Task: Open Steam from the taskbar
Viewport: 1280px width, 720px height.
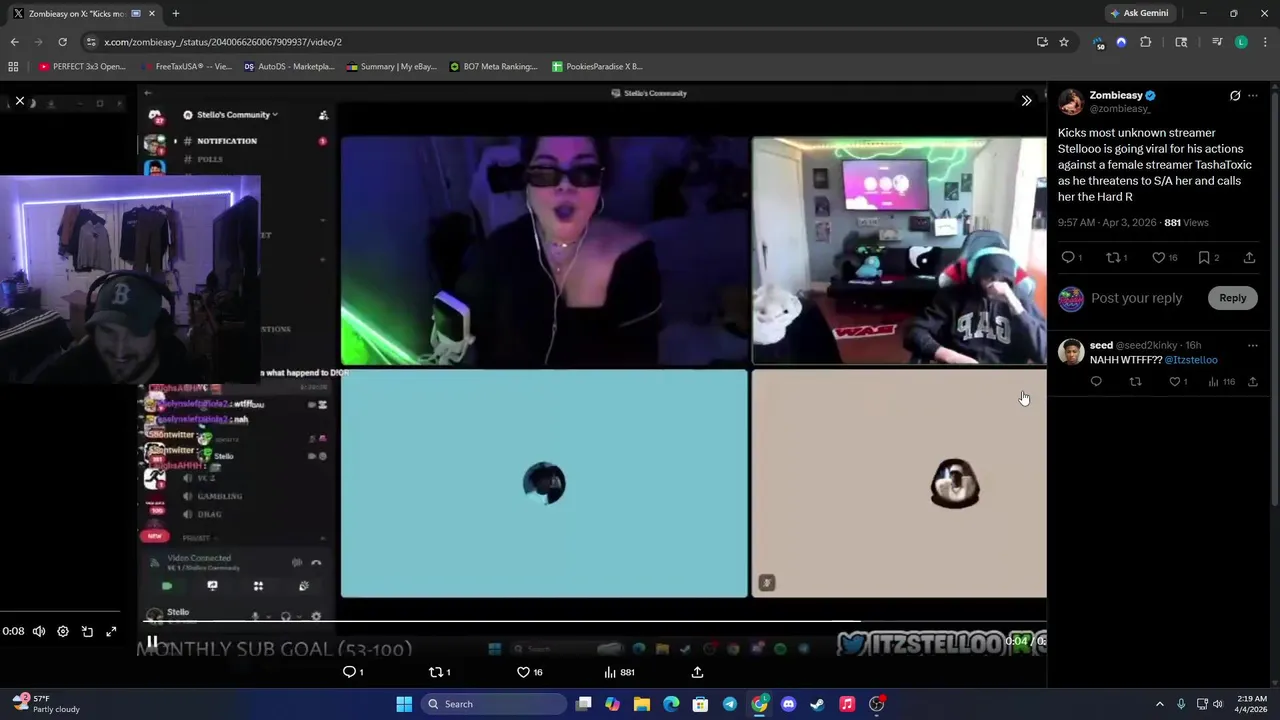Action: (x=817, y=704)
